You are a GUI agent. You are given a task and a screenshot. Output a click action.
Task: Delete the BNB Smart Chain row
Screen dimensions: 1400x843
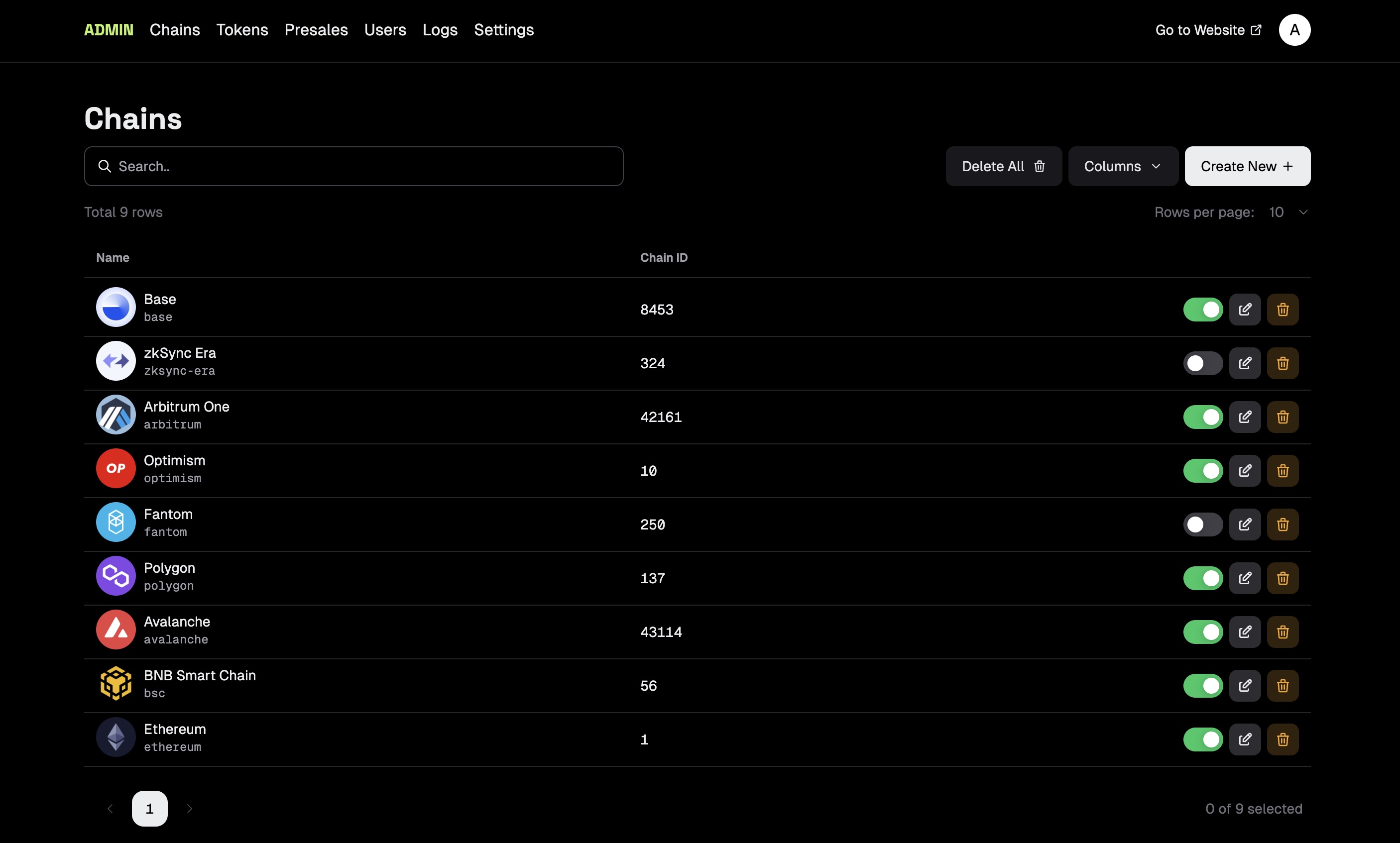pyautogui.click(x=1283, y=686)
